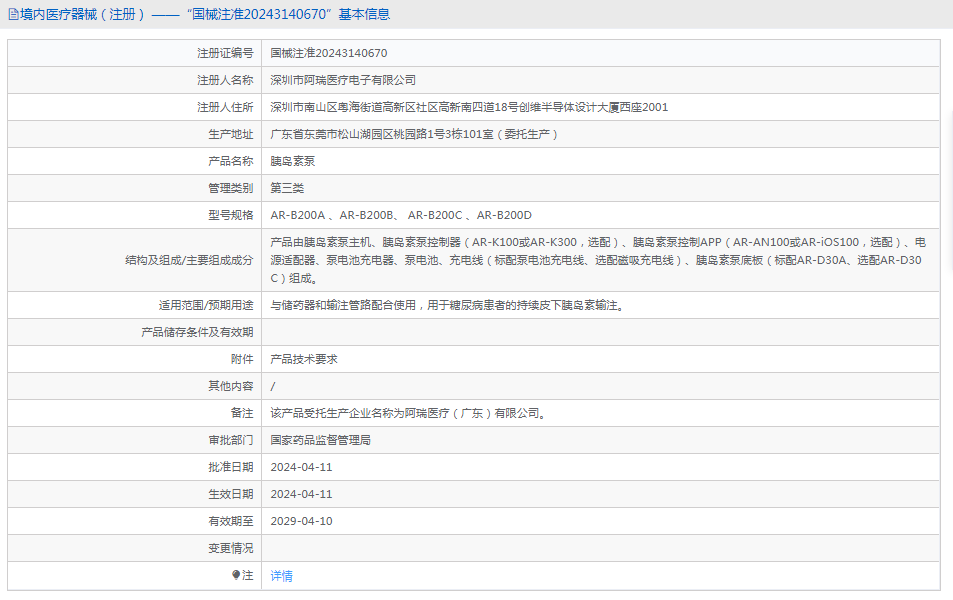Click the 注册人住所 row label

(x=225, y=108)
